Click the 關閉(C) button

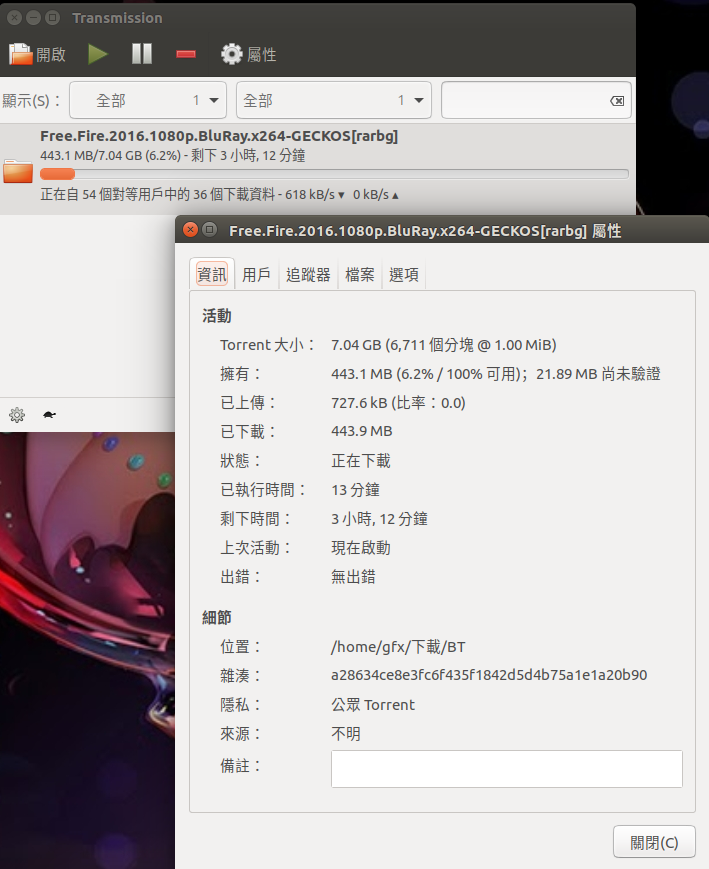pos(654,842)
